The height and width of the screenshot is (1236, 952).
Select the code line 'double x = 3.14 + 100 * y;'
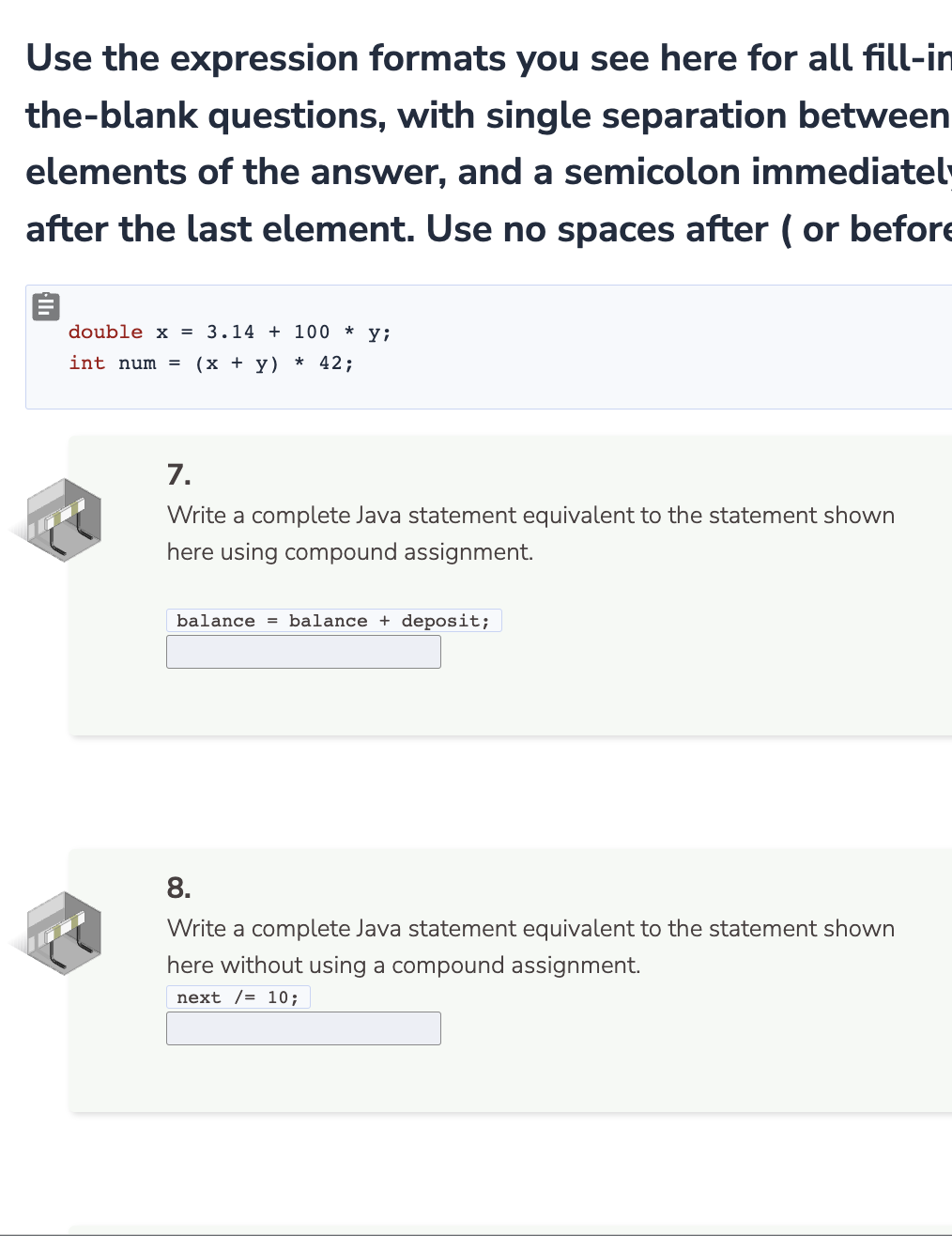[229, 332]
